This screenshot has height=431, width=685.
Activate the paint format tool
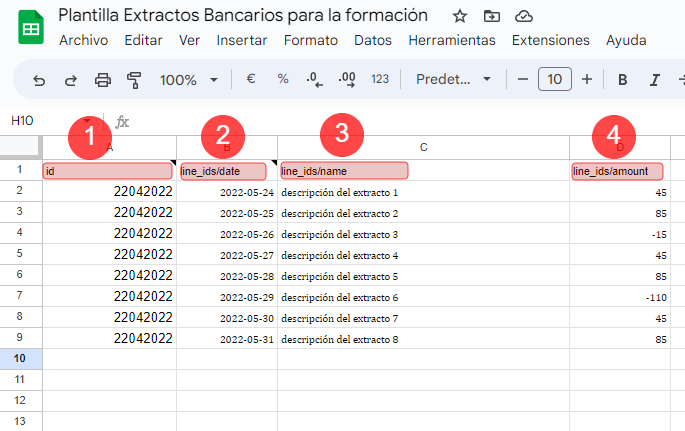click(134, 80)
